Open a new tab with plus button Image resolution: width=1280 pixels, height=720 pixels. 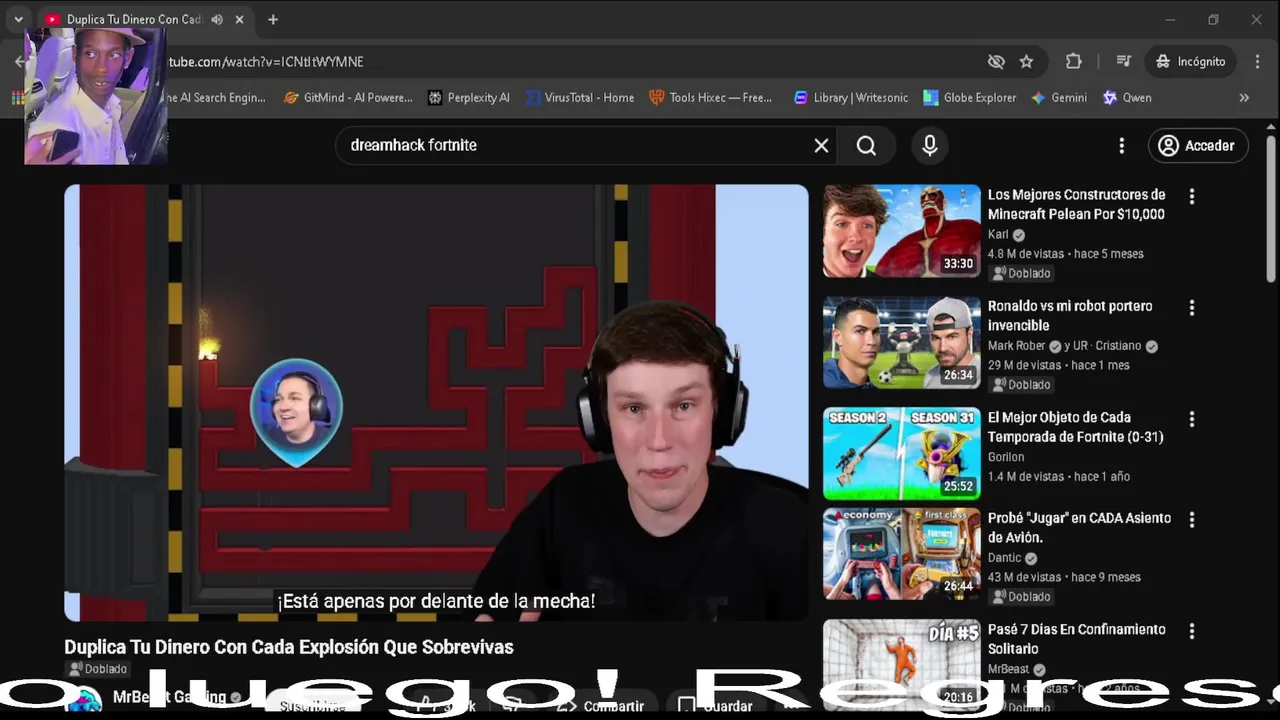(x=273, y=20)
